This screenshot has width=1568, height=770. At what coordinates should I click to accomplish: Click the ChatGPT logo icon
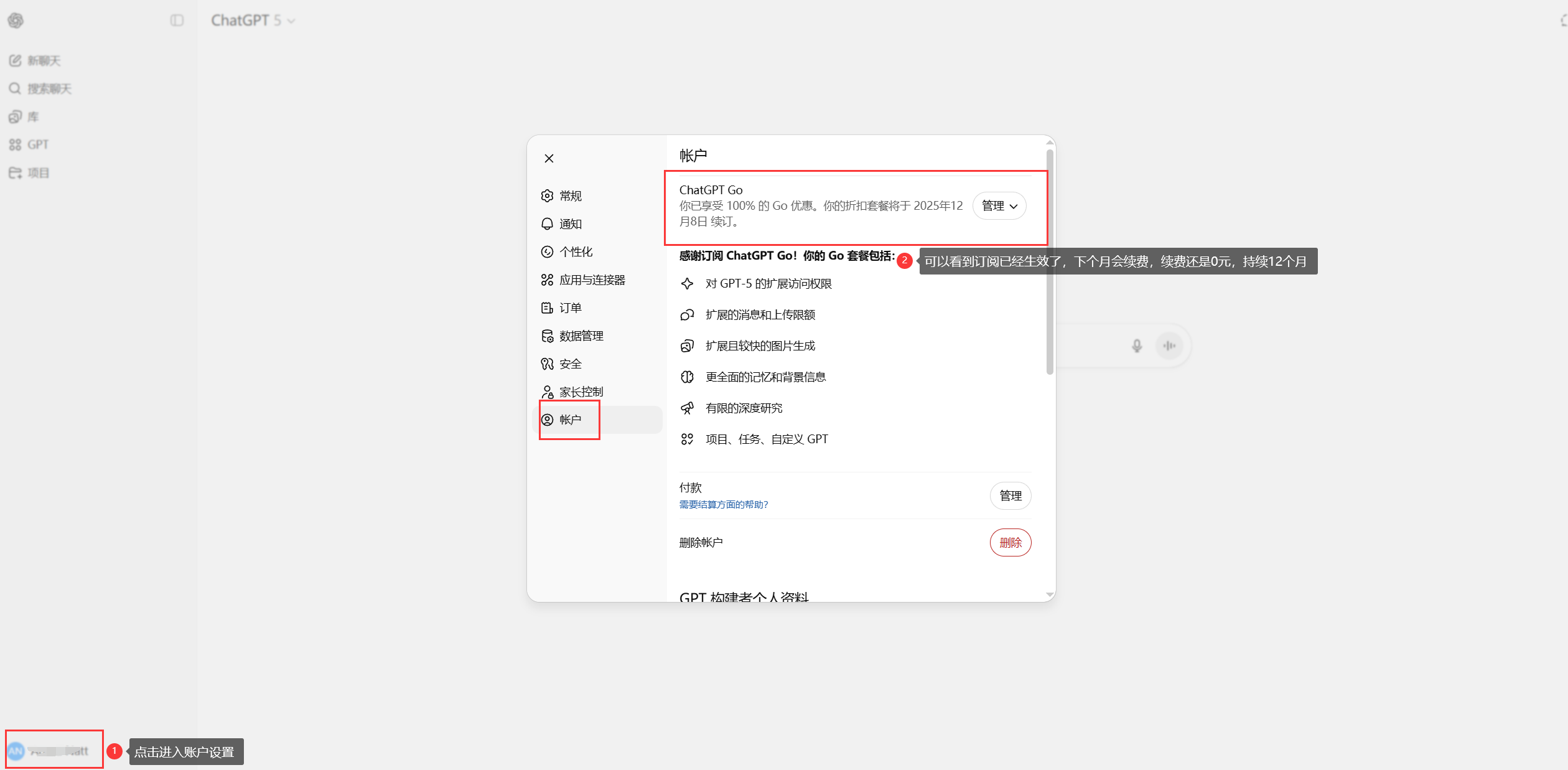[x=16, y=21]
